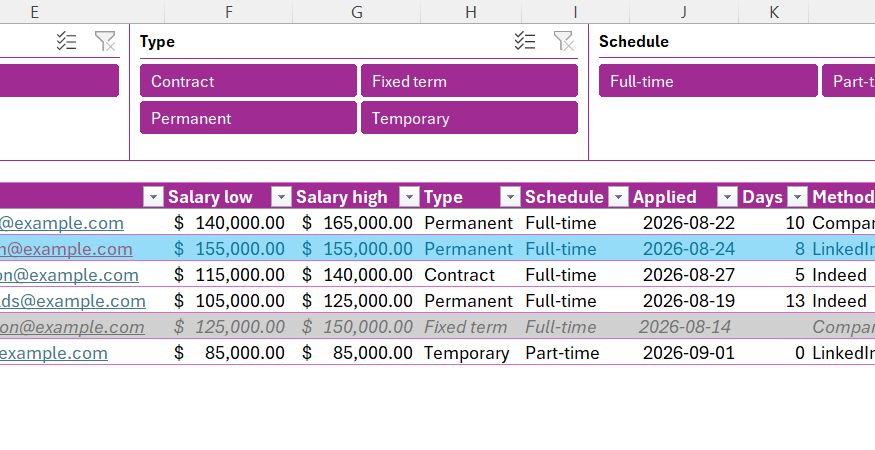The image size is (875, 450).
Task: Select Full-time in the Schedule slicer
Action: [708, 81]
